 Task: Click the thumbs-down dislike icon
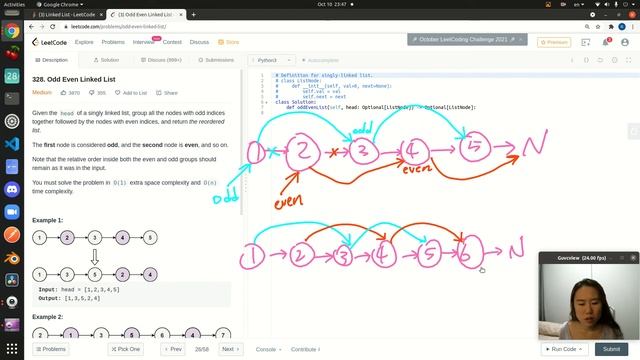click(91, 93)
